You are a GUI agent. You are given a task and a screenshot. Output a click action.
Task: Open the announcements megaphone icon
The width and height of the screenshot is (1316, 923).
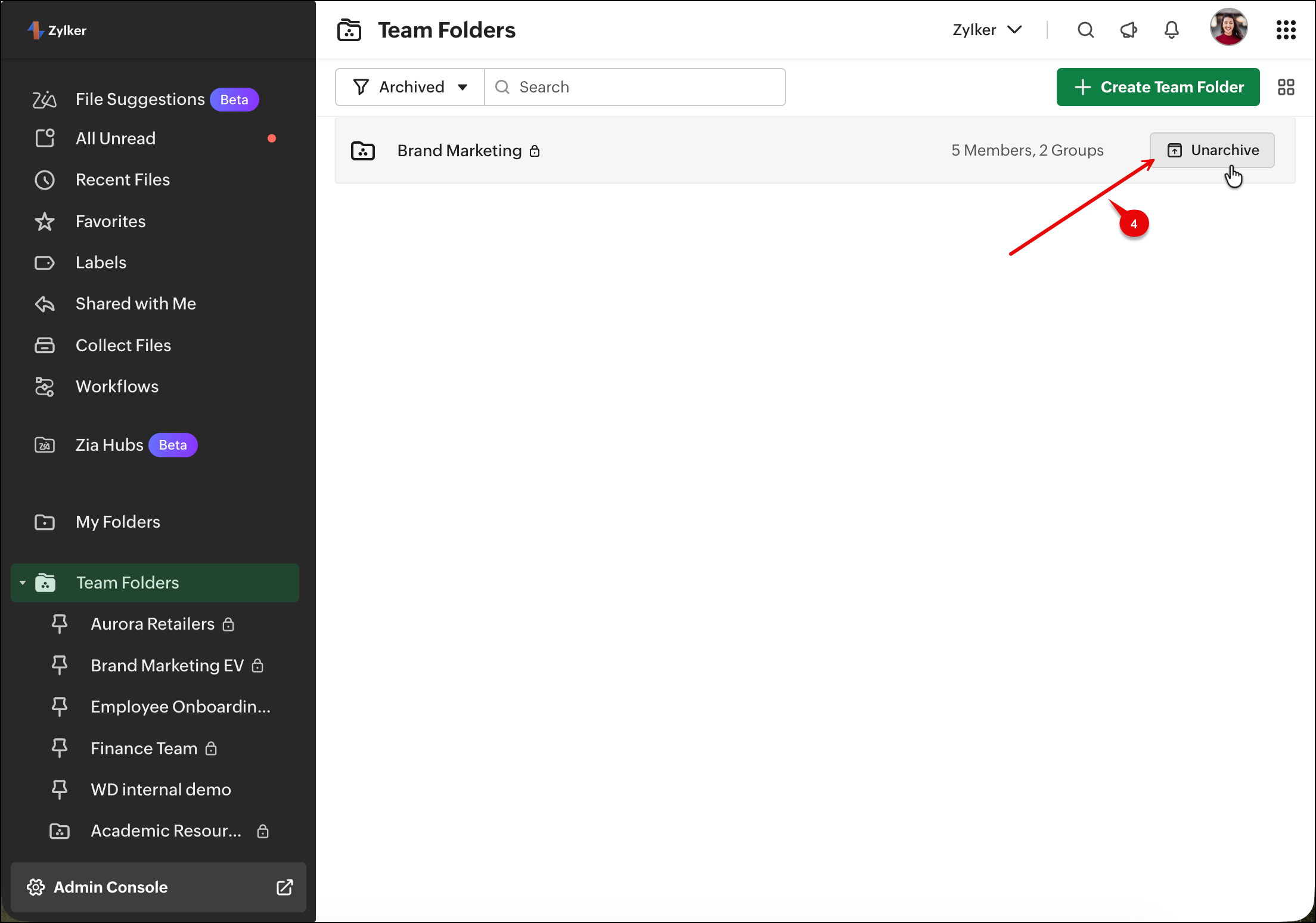(1128, 30)
